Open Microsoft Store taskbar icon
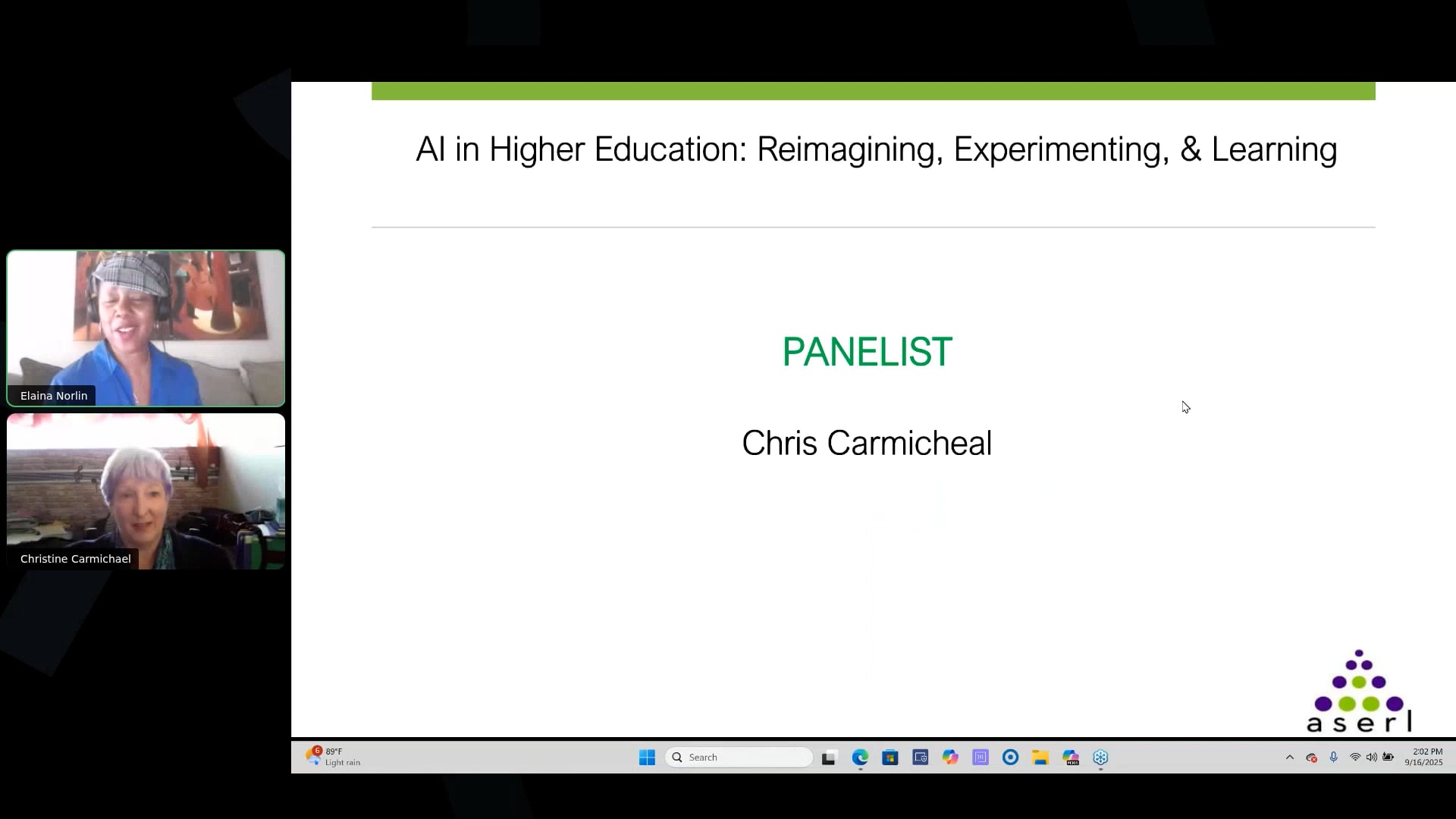This screenshot has height=819, width=1456. pos(890,758)
